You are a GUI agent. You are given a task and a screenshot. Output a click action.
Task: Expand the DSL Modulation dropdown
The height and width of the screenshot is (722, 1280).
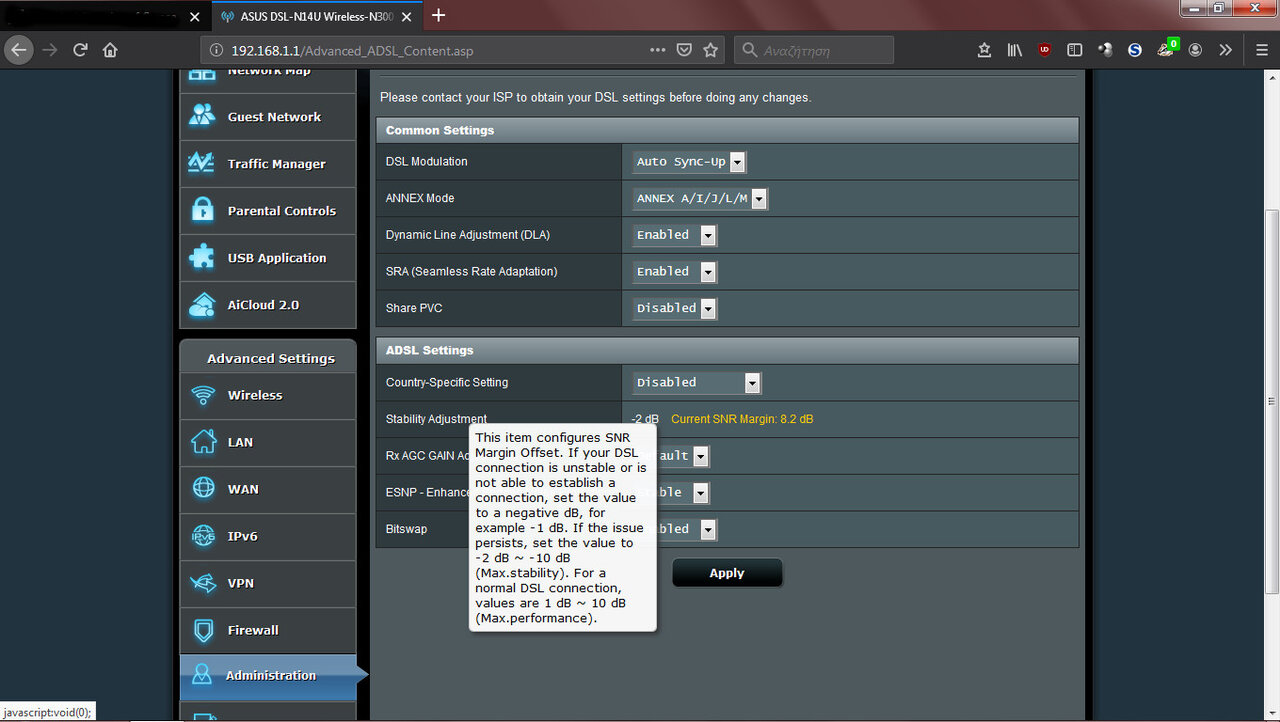coord(690,162)
